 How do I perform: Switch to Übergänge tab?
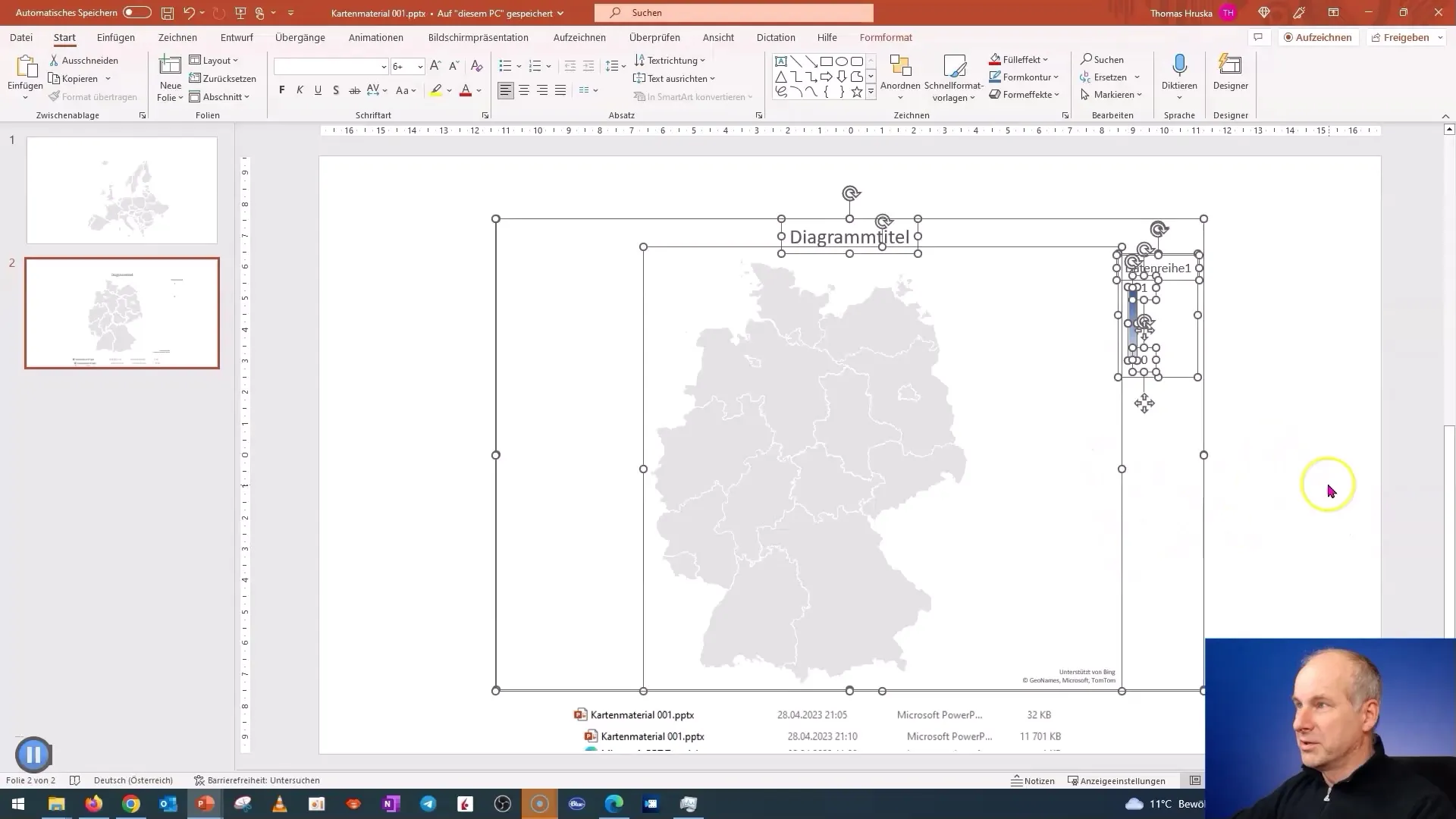pos(300,37)
